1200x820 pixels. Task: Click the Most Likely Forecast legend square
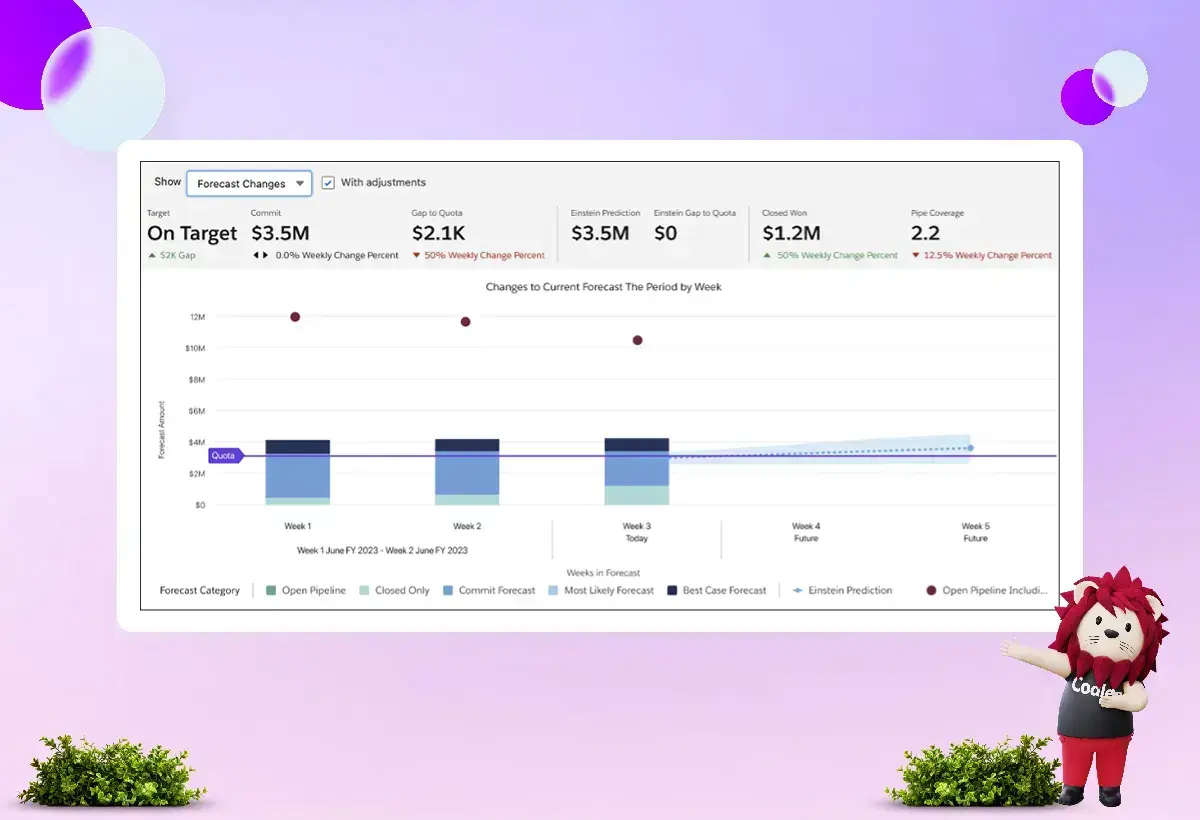tap(554, 591)
